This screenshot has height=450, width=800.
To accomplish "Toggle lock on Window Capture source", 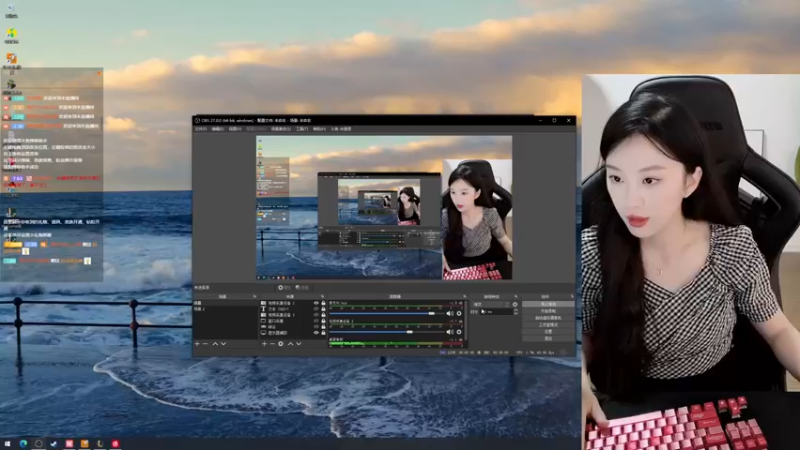I will (323, 321).
